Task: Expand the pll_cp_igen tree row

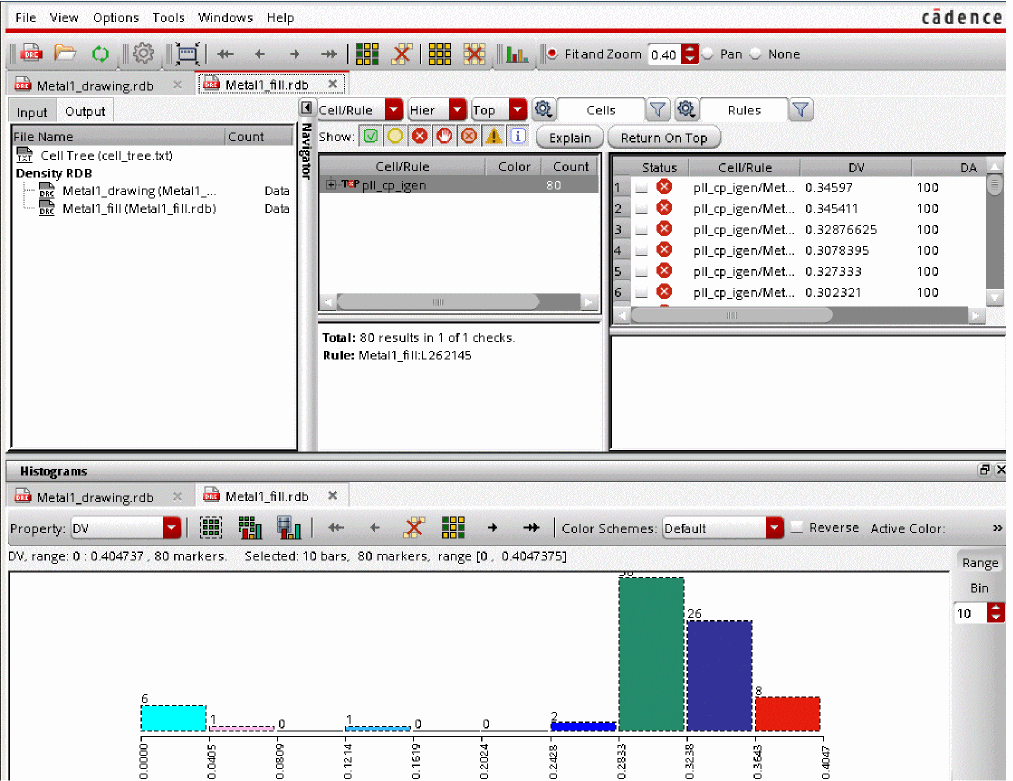Action: pyautogui.click(x=331, y=185)
